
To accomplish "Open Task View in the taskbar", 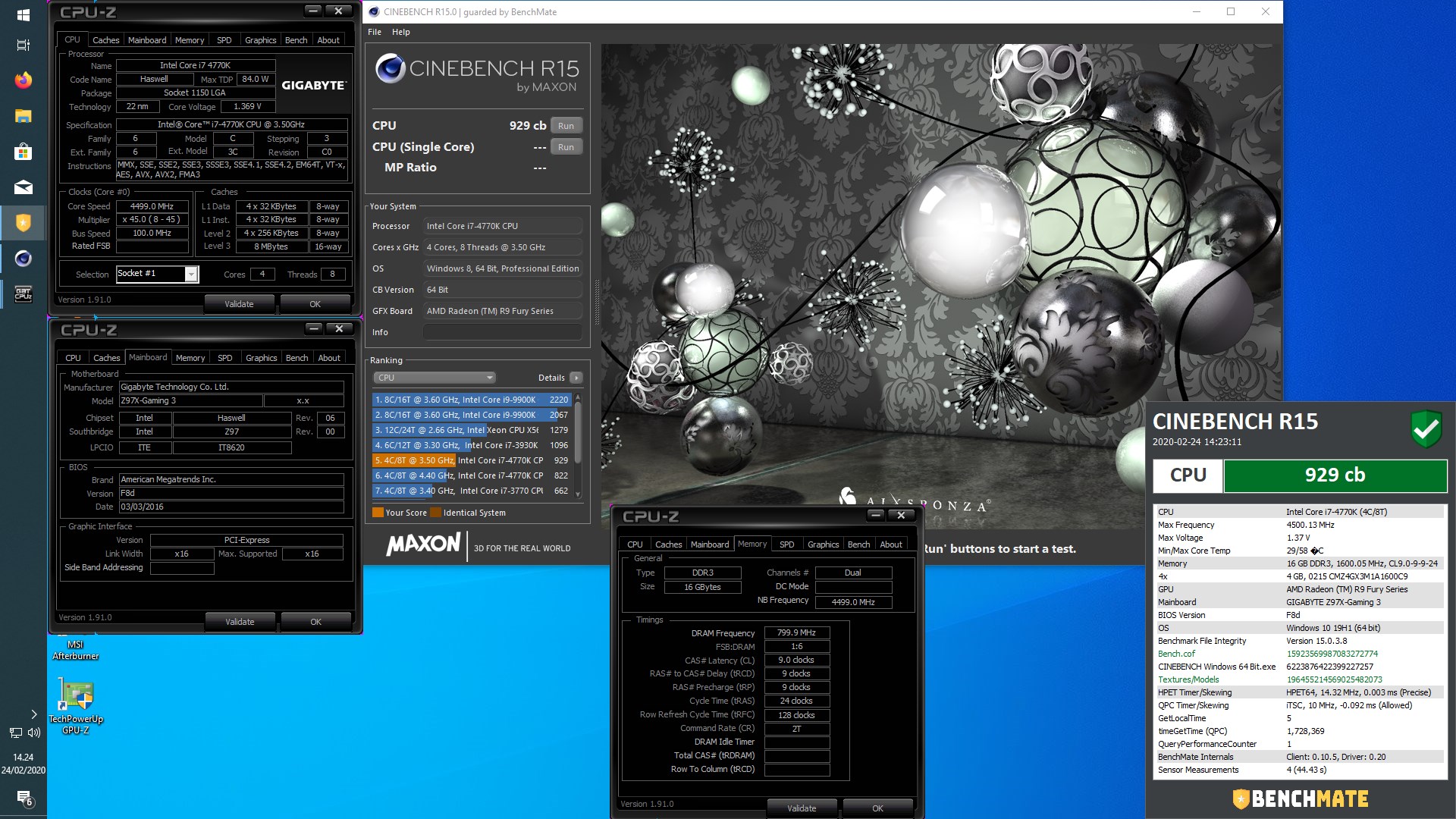I will [23, 45].
